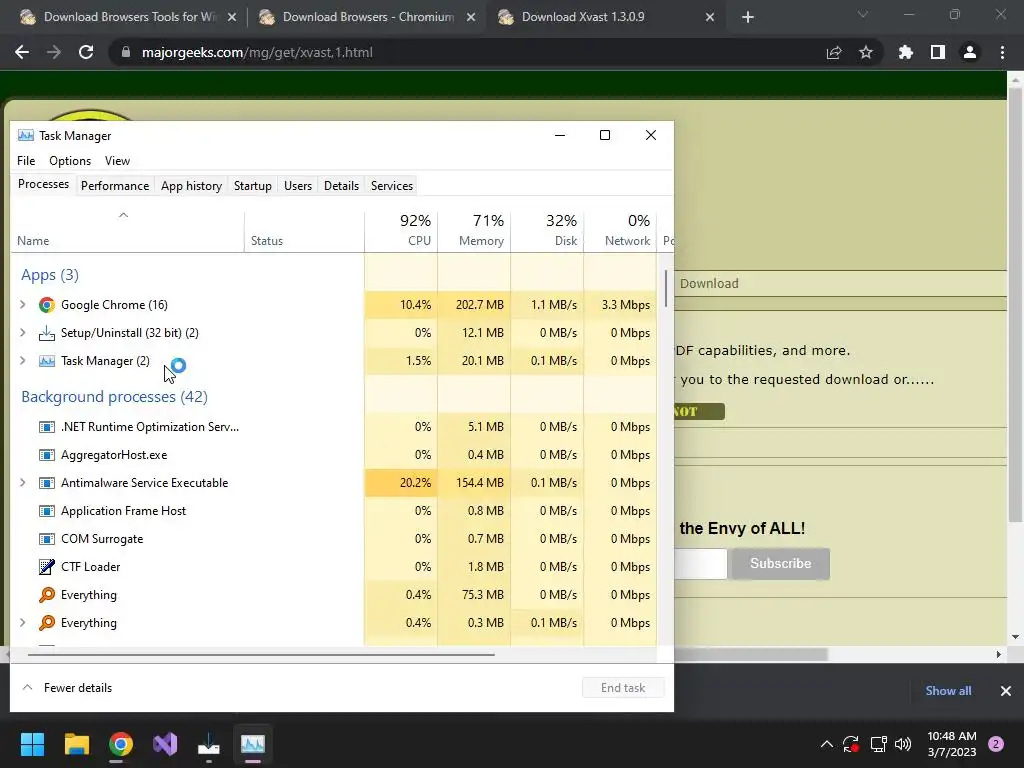Open Chrome's extensions puzzle icon

click(905, 52)
